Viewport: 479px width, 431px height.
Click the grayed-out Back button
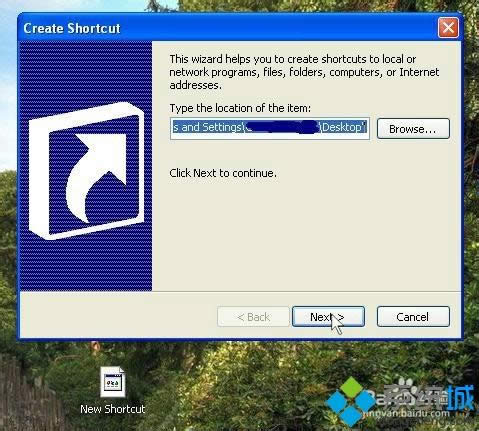point(253,317)
